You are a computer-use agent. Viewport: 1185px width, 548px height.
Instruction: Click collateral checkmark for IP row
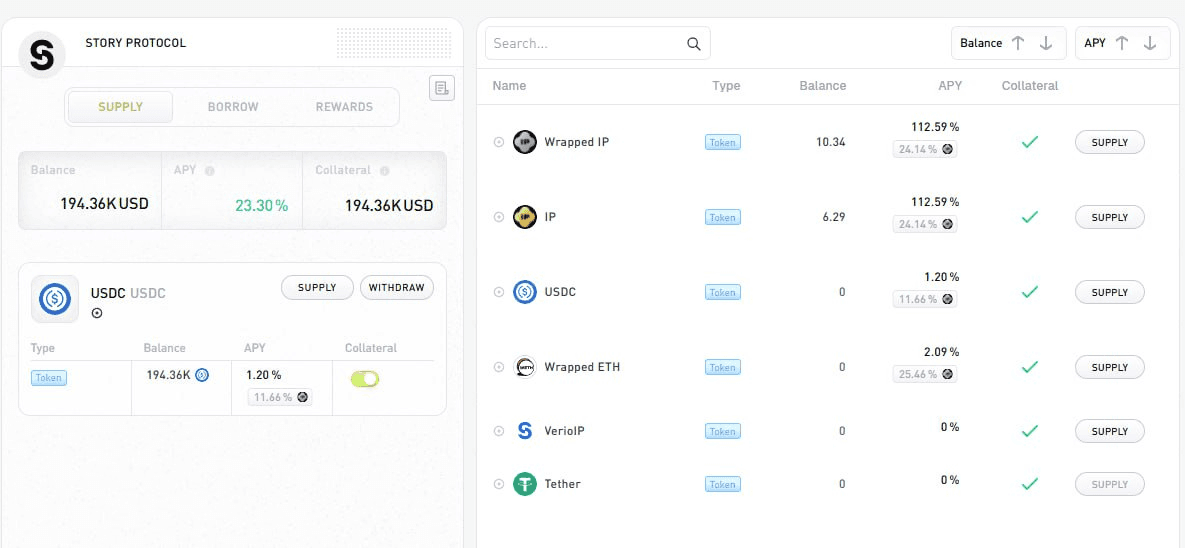pos(1029,217)
